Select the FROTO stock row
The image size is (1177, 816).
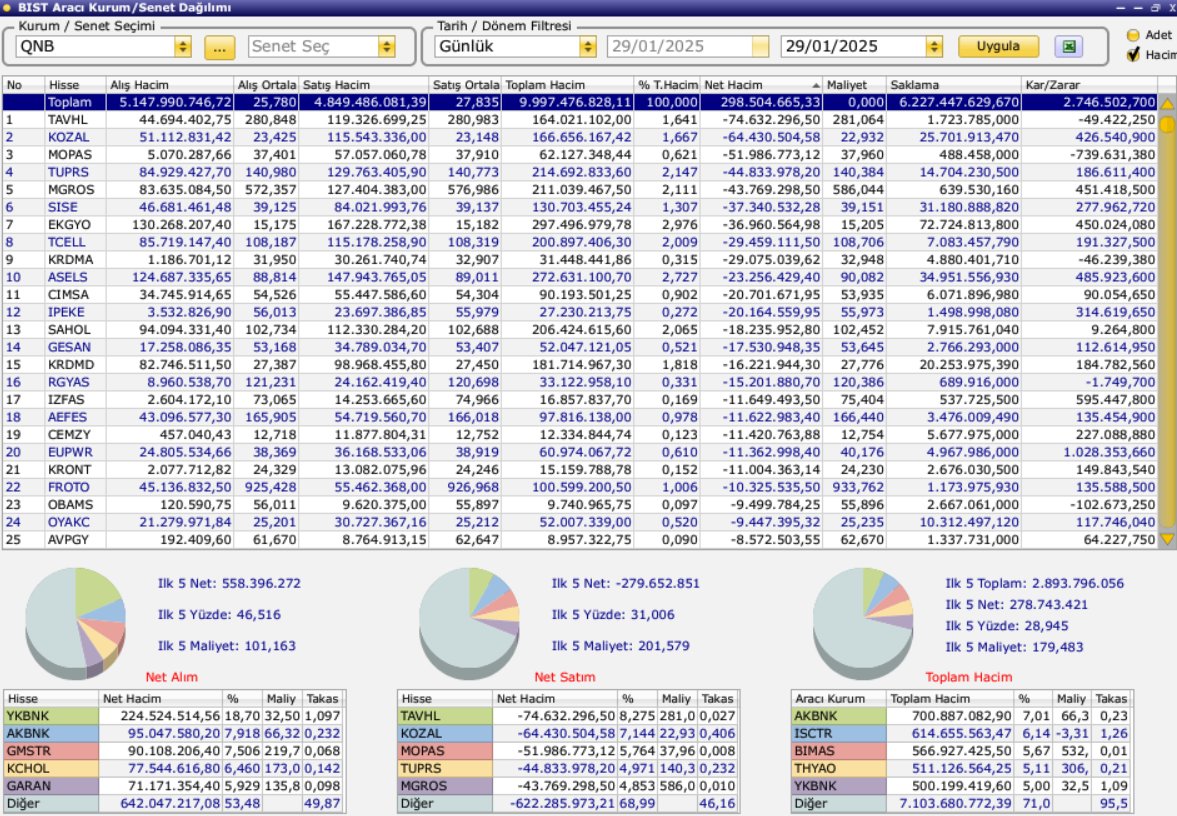[579, 487]
